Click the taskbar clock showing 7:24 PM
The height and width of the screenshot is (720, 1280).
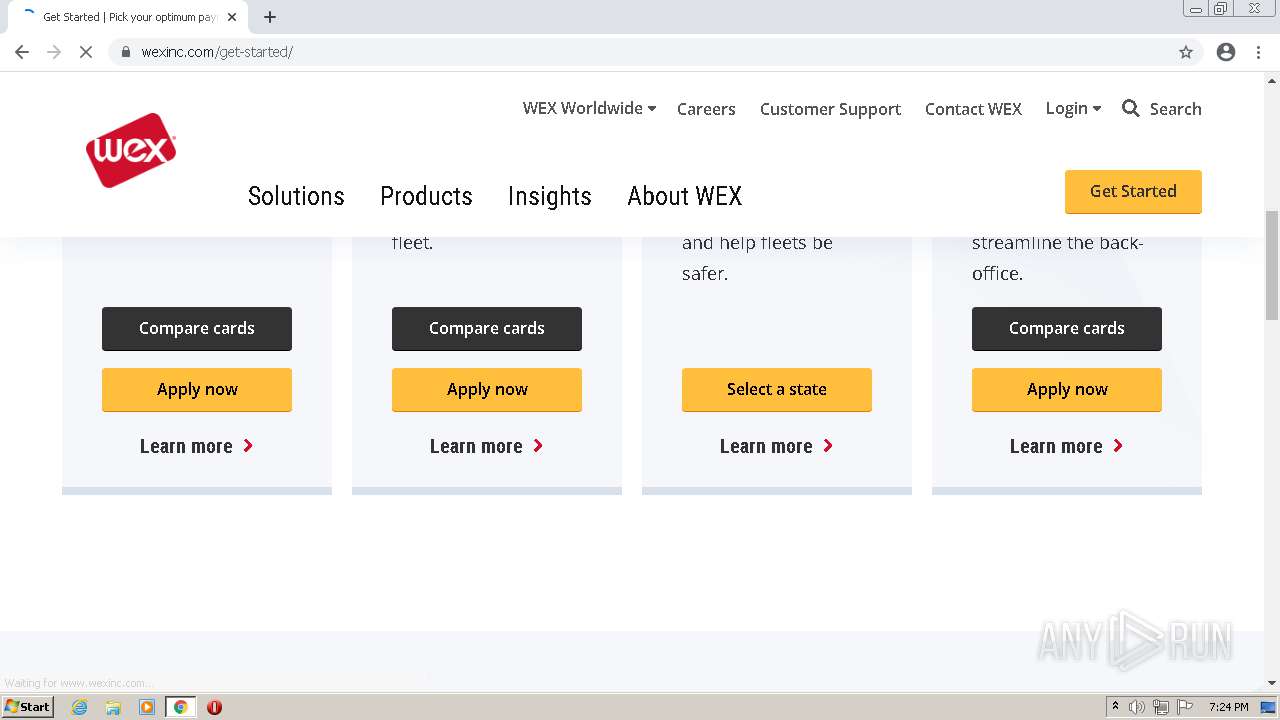point(1228,707)
